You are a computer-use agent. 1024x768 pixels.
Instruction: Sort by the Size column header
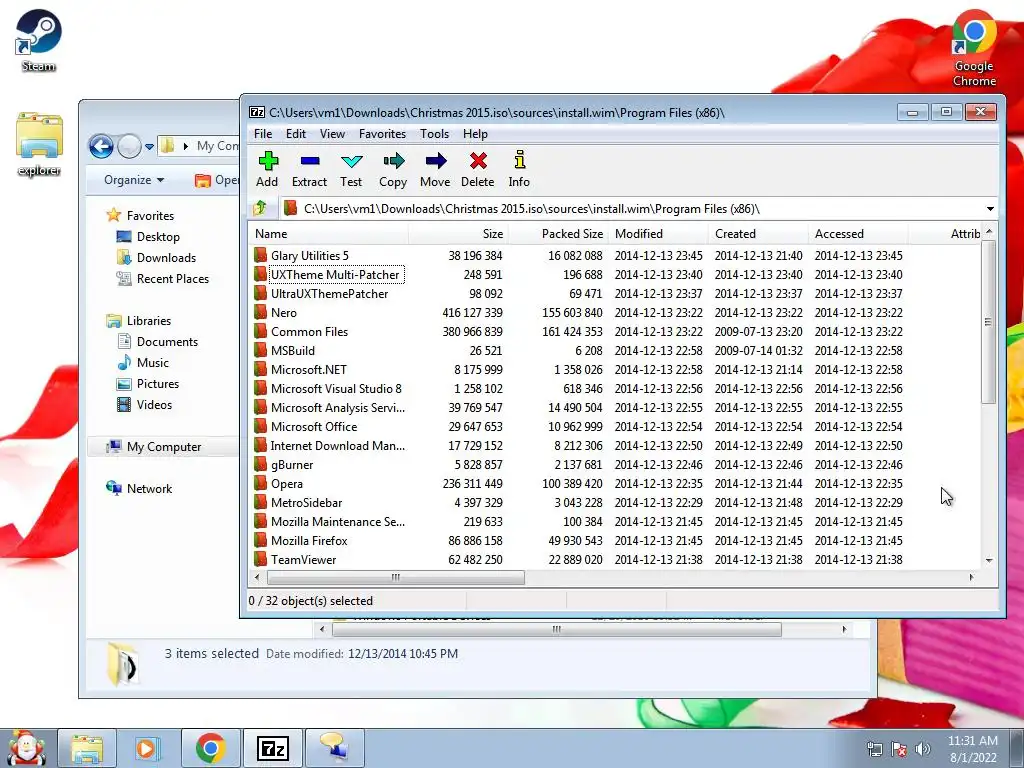(x=458, y=234)
